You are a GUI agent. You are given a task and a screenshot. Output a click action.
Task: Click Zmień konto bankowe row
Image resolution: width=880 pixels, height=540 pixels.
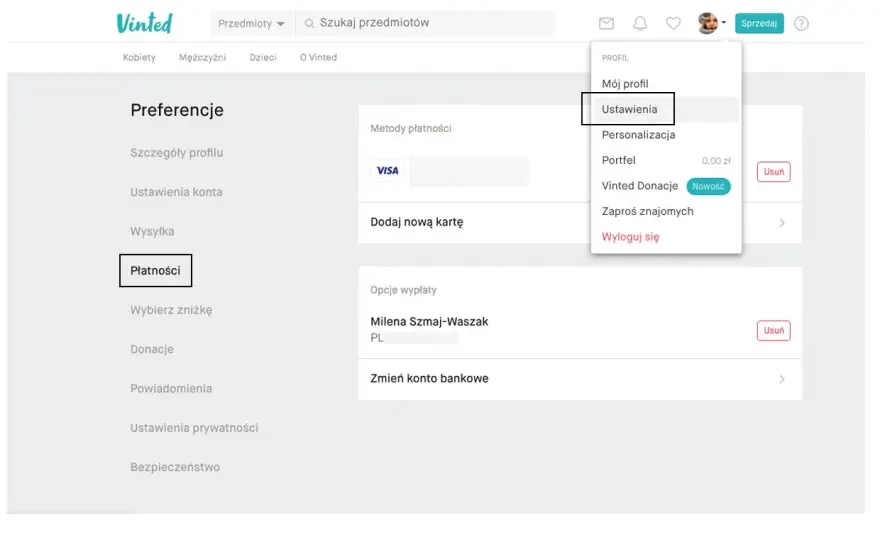[580, 379]
